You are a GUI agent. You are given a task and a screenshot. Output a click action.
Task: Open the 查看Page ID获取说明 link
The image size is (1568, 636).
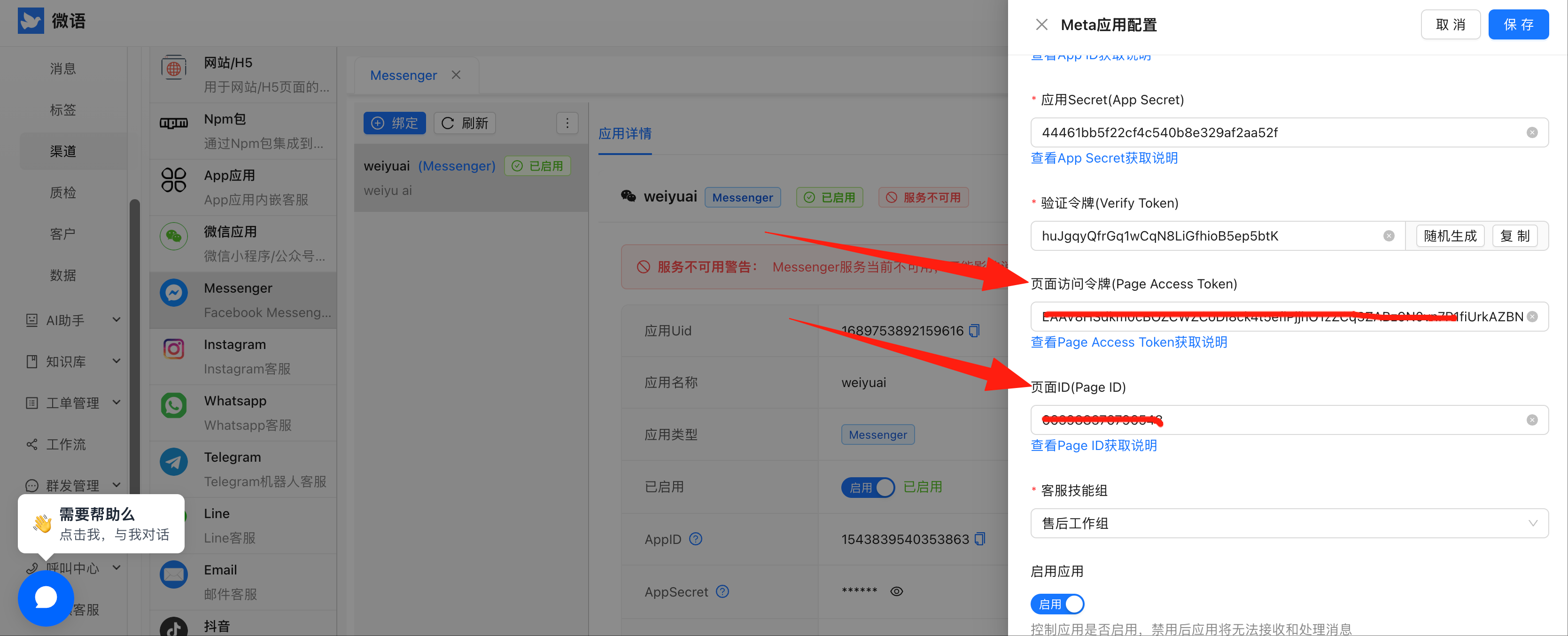tap(1093, 445)
